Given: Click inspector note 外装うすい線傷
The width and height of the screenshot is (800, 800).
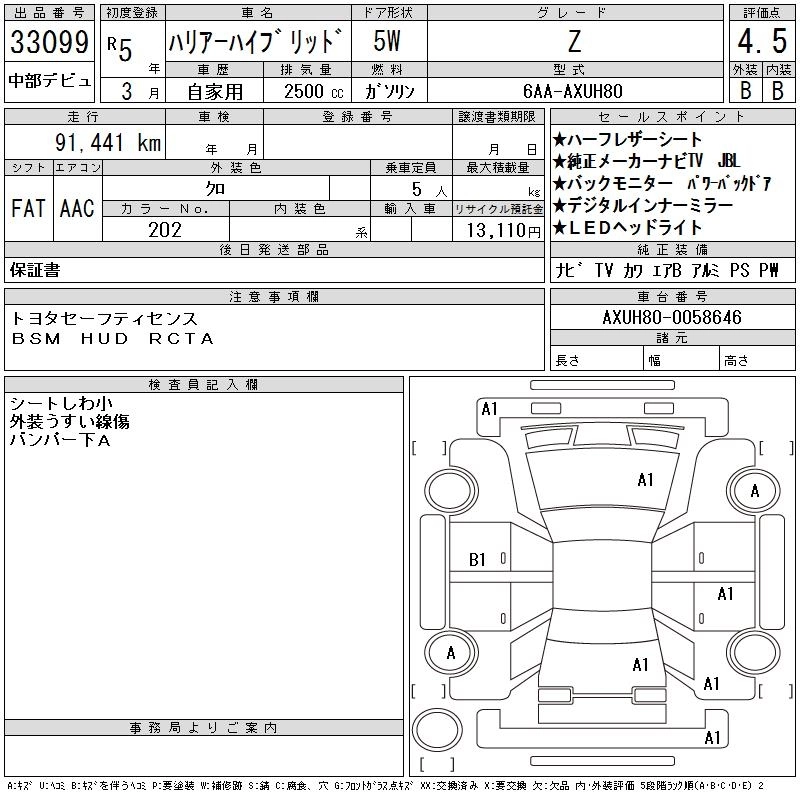Looking at the screenshot, I should click(x=69, y=422).
